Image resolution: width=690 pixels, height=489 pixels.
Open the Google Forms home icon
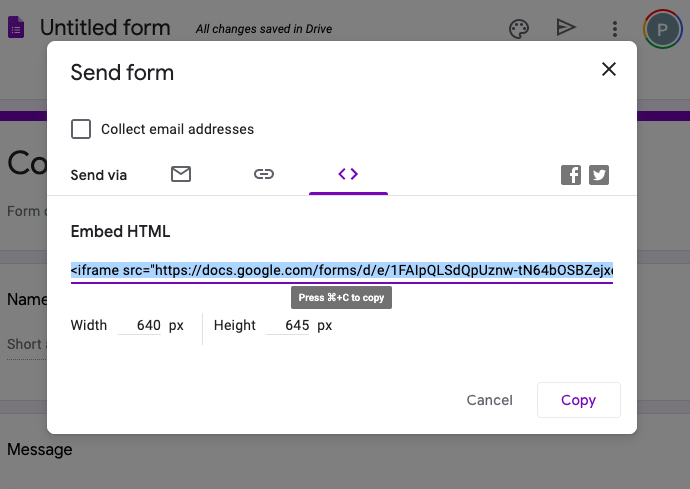pos(16,28)
